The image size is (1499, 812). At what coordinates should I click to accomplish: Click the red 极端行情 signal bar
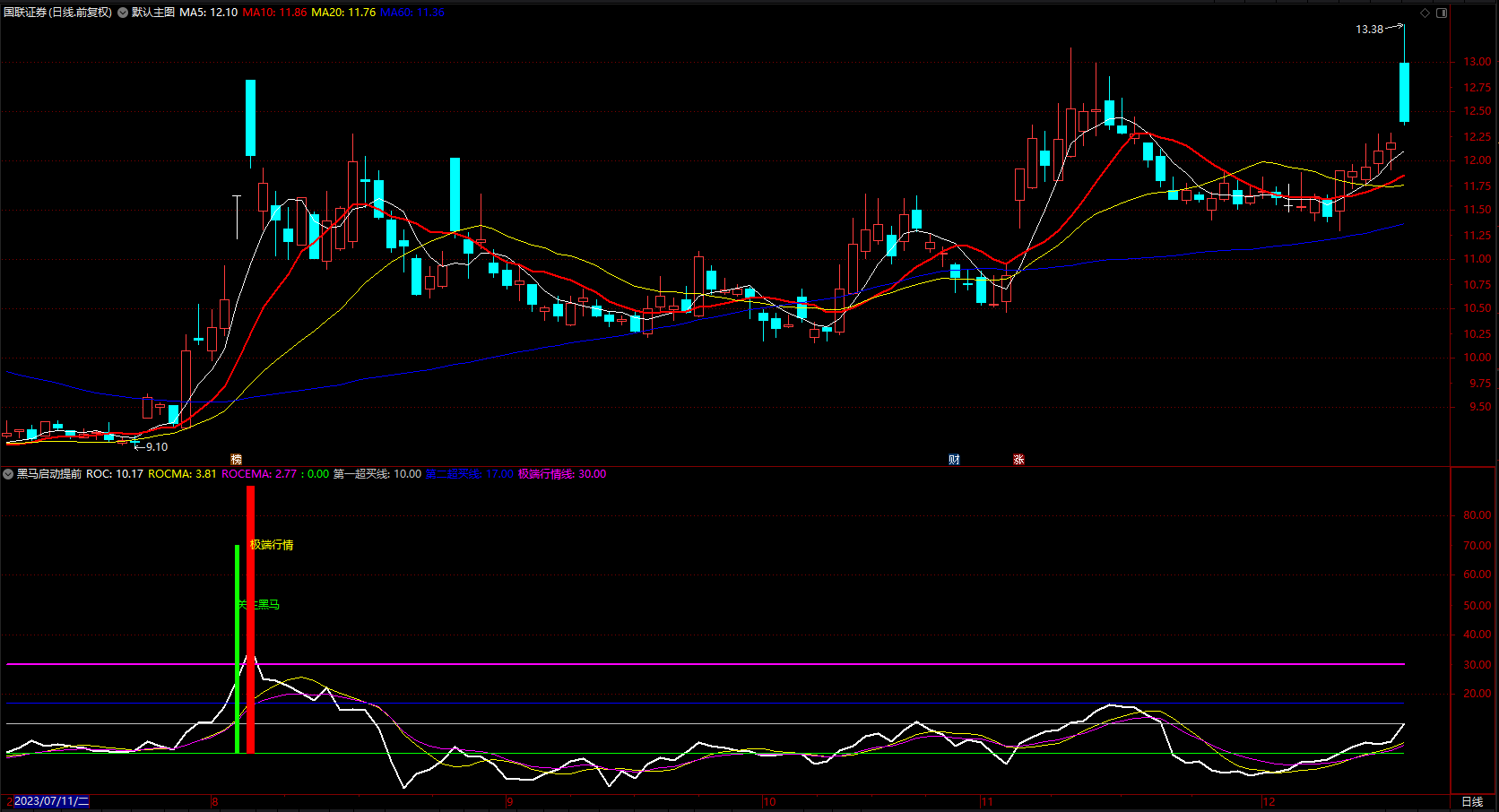[x=250, y=619]
